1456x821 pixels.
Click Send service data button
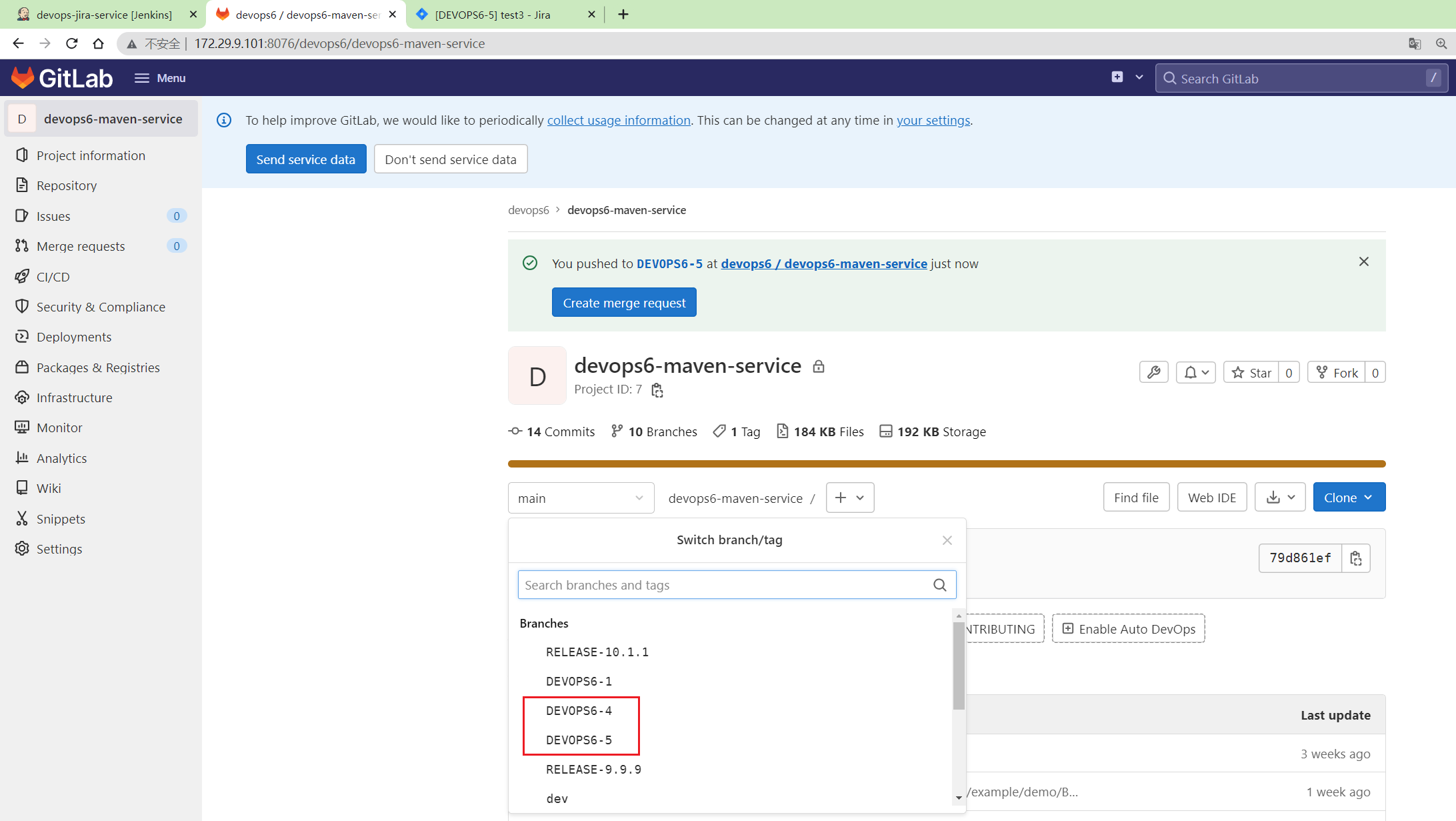click(x=306, y=159)
